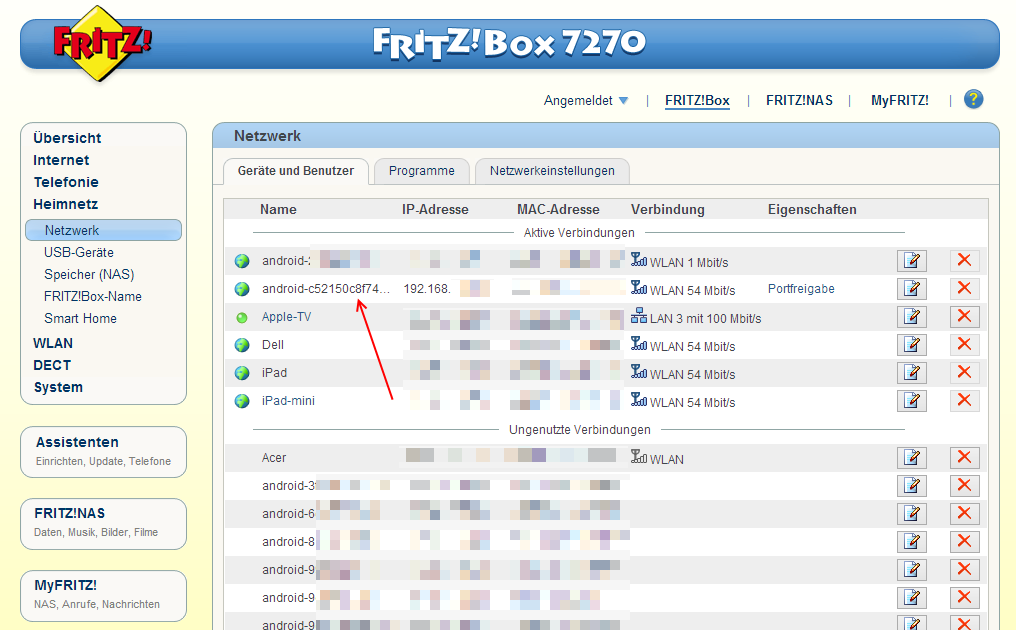The image size is (1016, 630).
Task: Click the FRITZ!Box link in top navigation
Action: [x=697, y=100]
